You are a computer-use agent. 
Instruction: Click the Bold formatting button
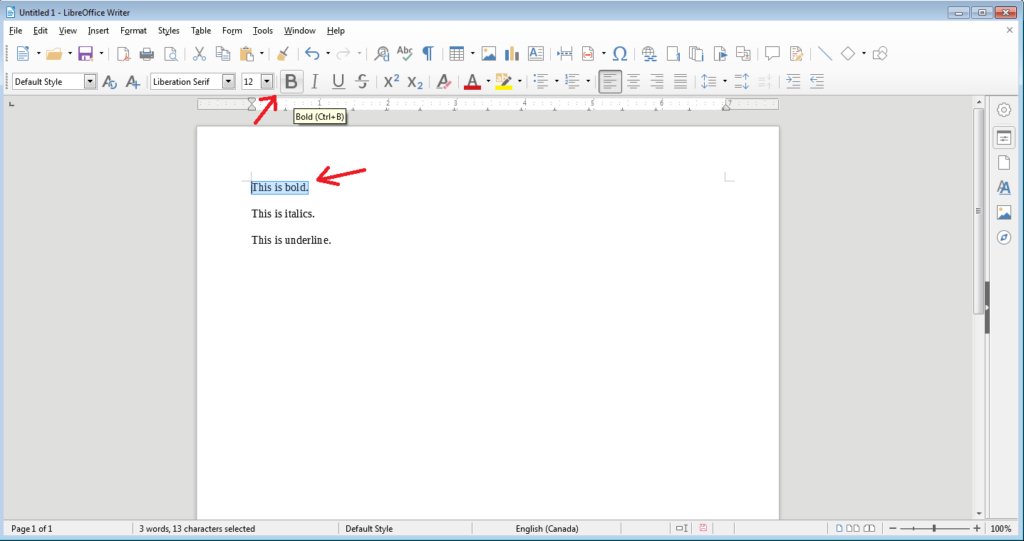point(291,82)
